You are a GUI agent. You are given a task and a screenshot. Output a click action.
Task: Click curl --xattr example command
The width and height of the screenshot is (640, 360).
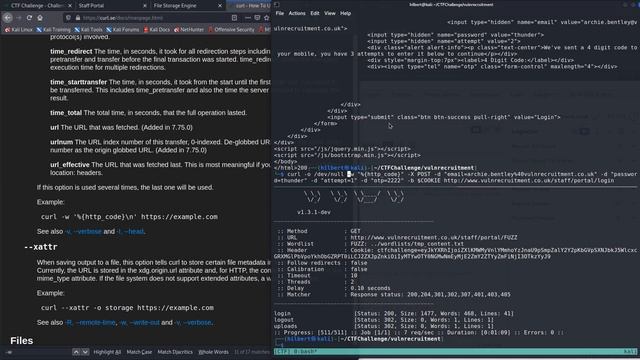(127, 308)
